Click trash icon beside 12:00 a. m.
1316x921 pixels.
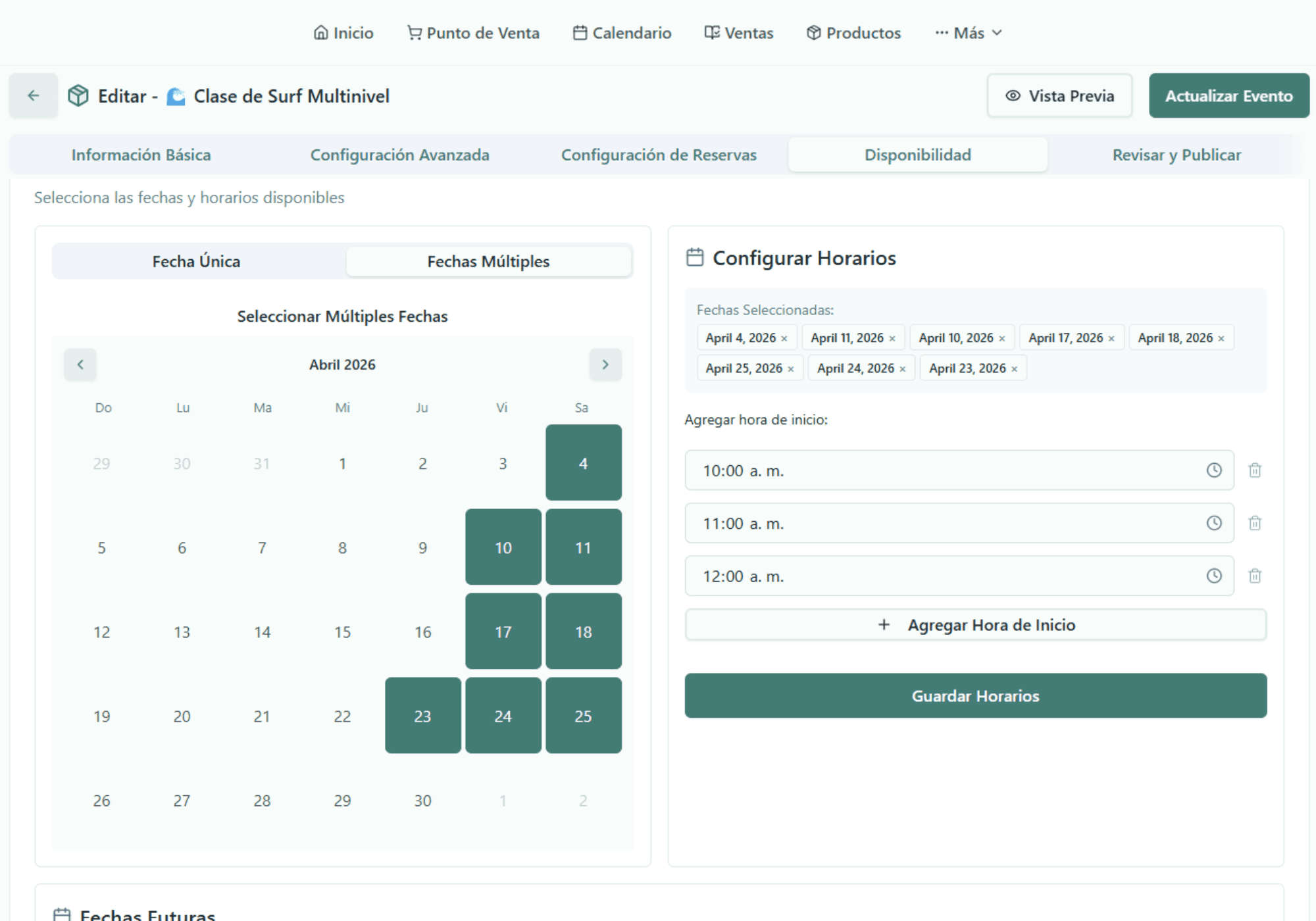click(x=1255, y=576)
